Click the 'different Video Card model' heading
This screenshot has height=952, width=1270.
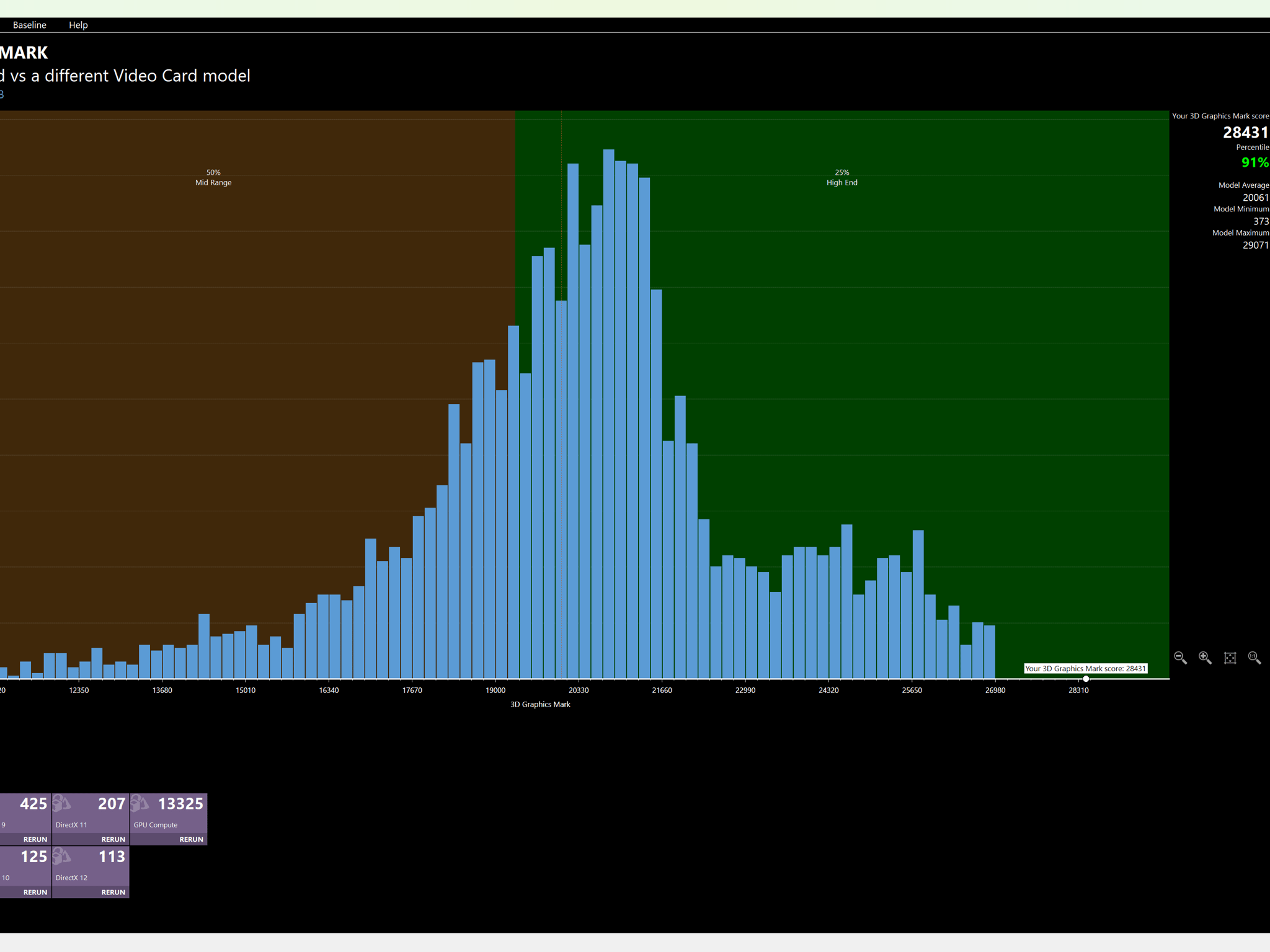tap(148, 76)
